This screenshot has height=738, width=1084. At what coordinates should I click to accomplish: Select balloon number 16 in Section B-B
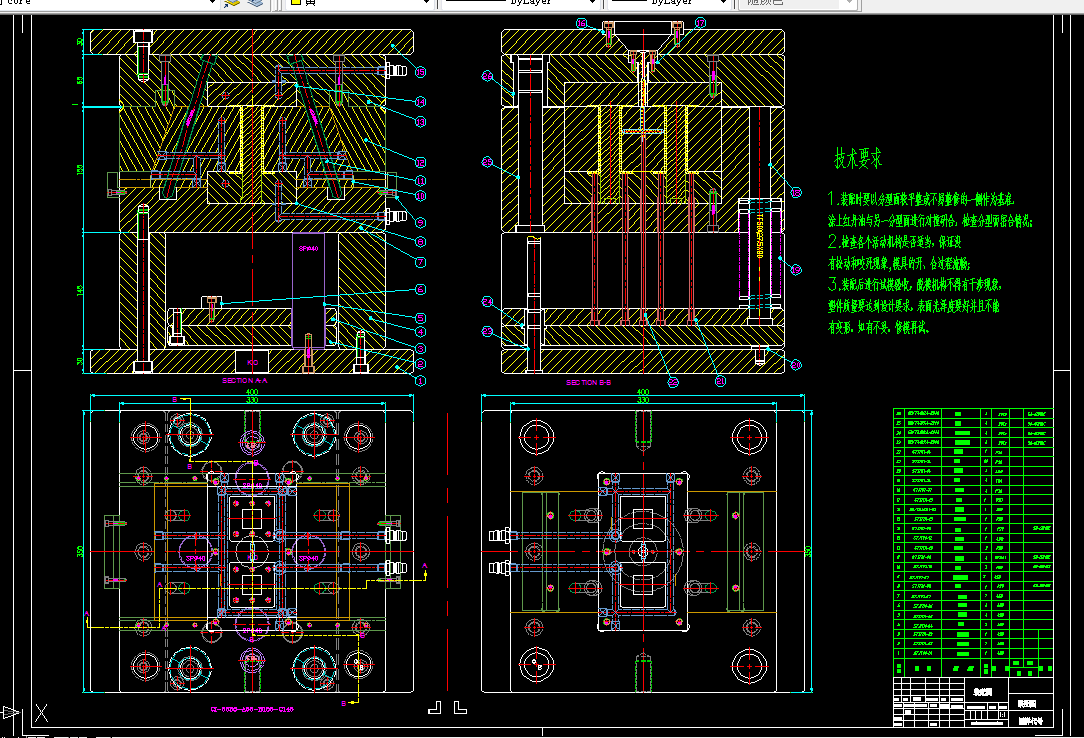581,23
